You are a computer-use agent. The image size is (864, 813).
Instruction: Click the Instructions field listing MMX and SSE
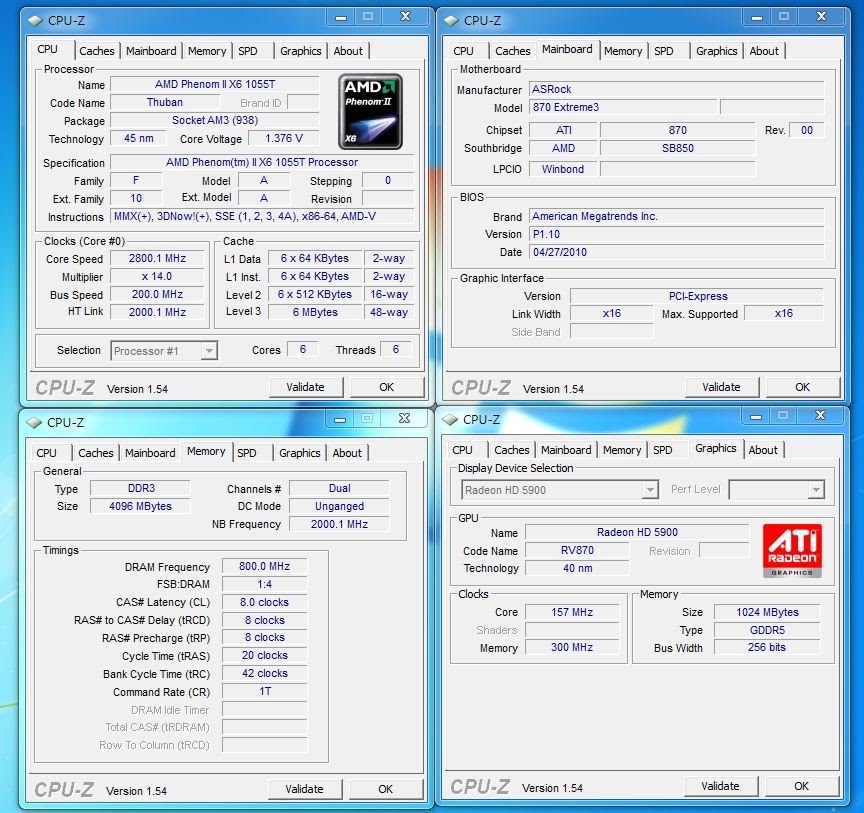(x=262, y=217)
